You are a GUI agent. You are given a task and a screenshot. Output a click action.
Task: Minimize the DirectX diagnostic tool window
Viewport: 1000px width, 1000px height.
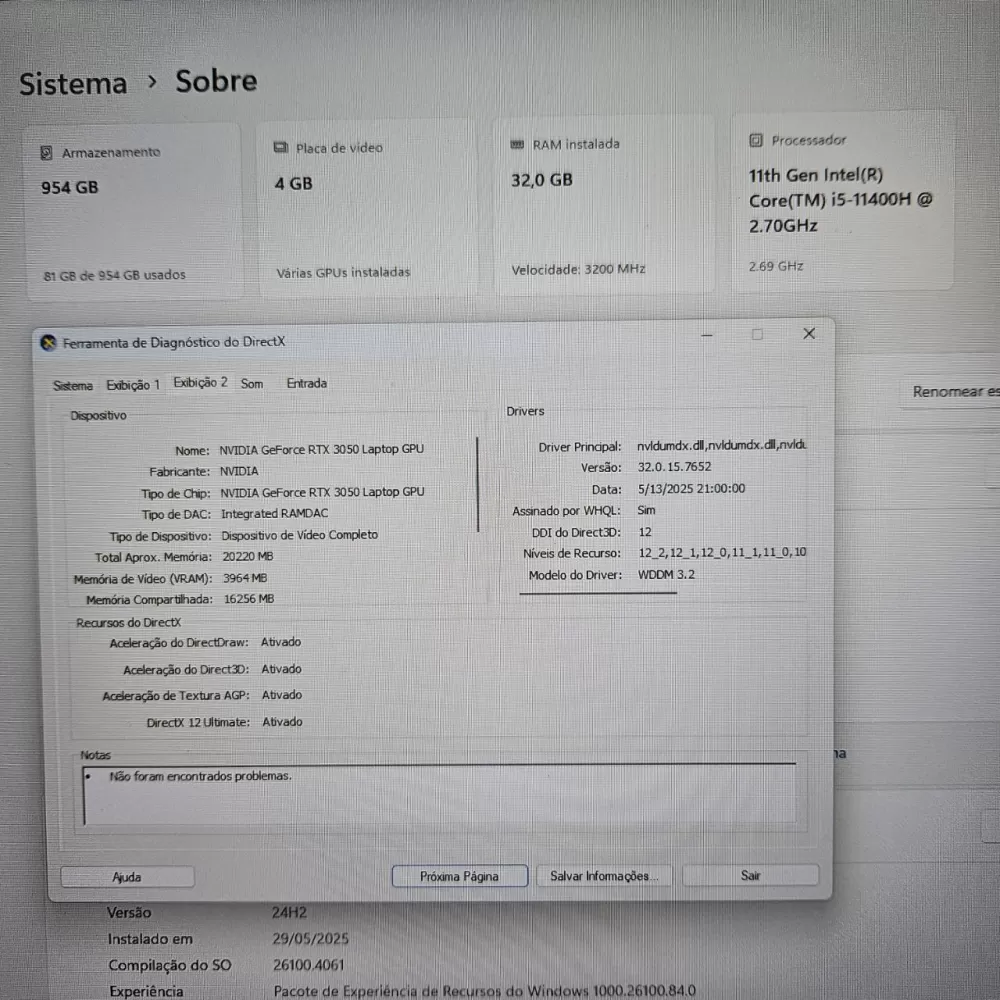707,335
